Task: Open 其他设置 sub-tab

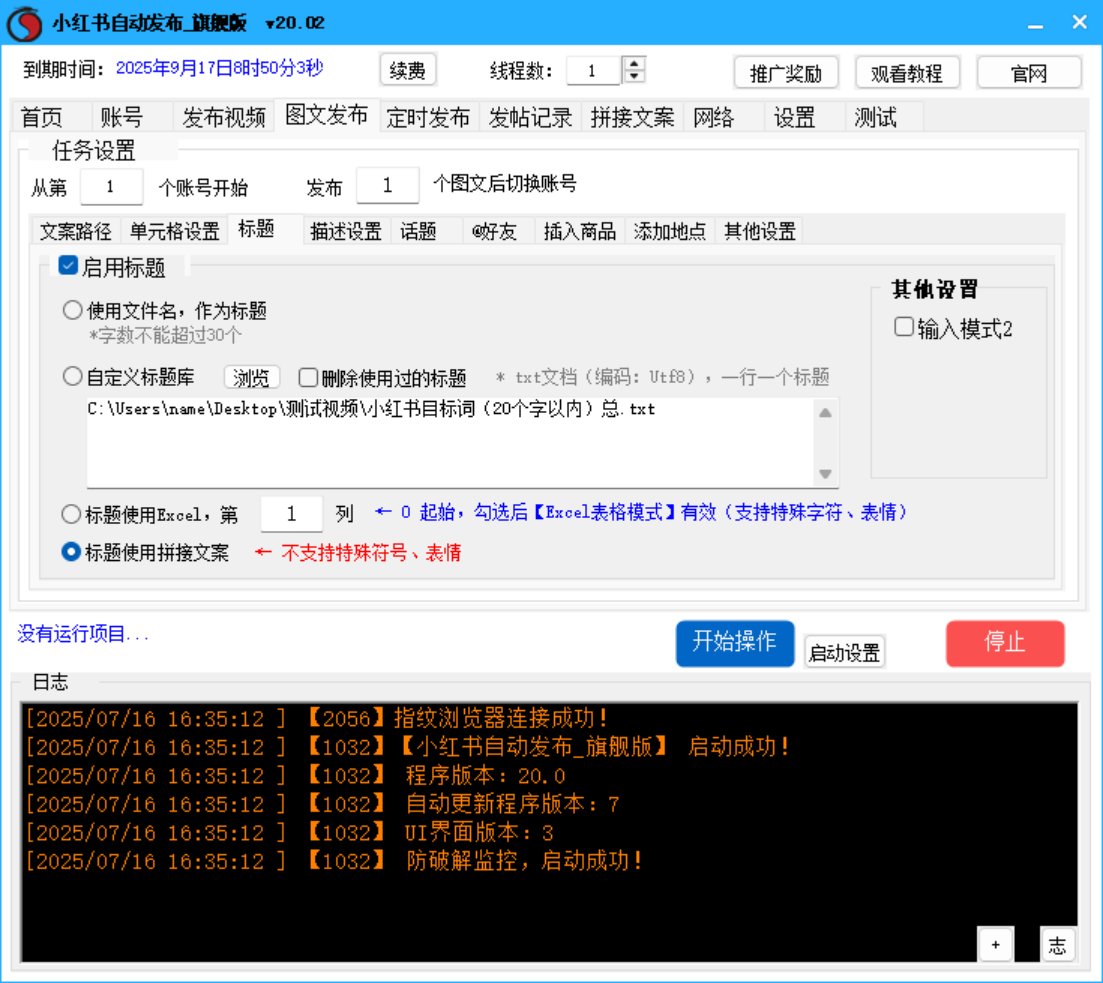Action: tap(760, 231)
